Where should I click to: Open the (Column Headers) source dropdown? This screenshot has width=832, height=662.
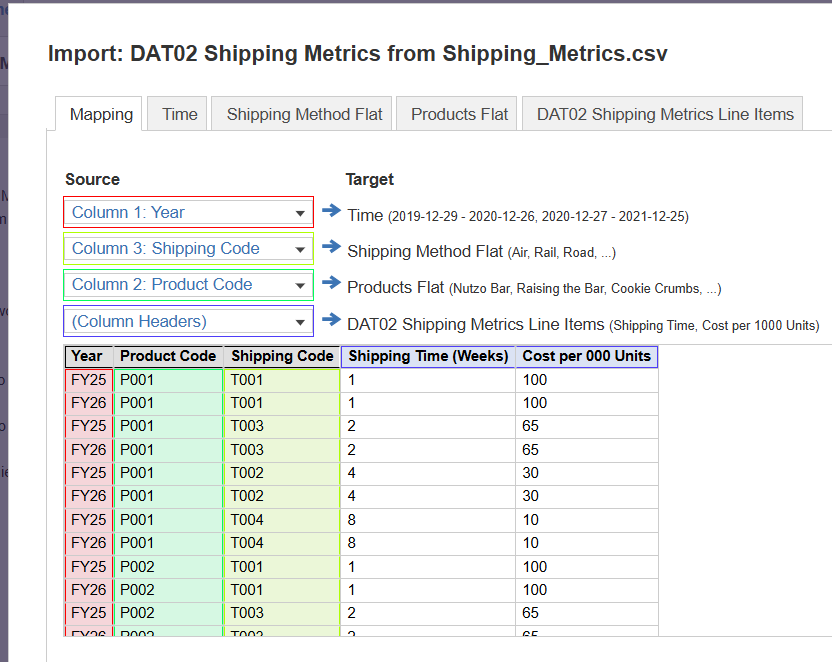coord(188,321)
